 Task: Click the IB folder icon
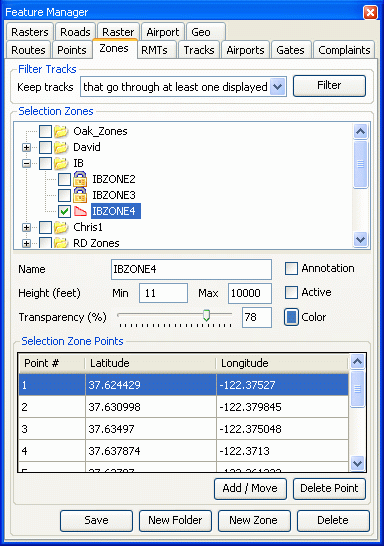(61, 163)
